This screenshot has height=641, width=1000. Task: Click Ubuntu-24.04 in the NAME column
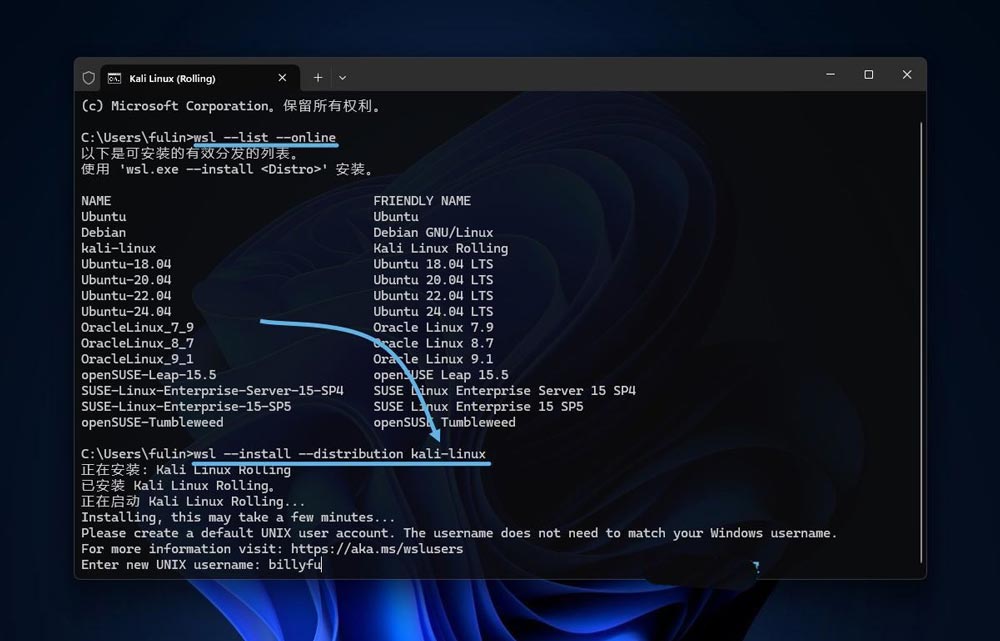coord(126,311)
